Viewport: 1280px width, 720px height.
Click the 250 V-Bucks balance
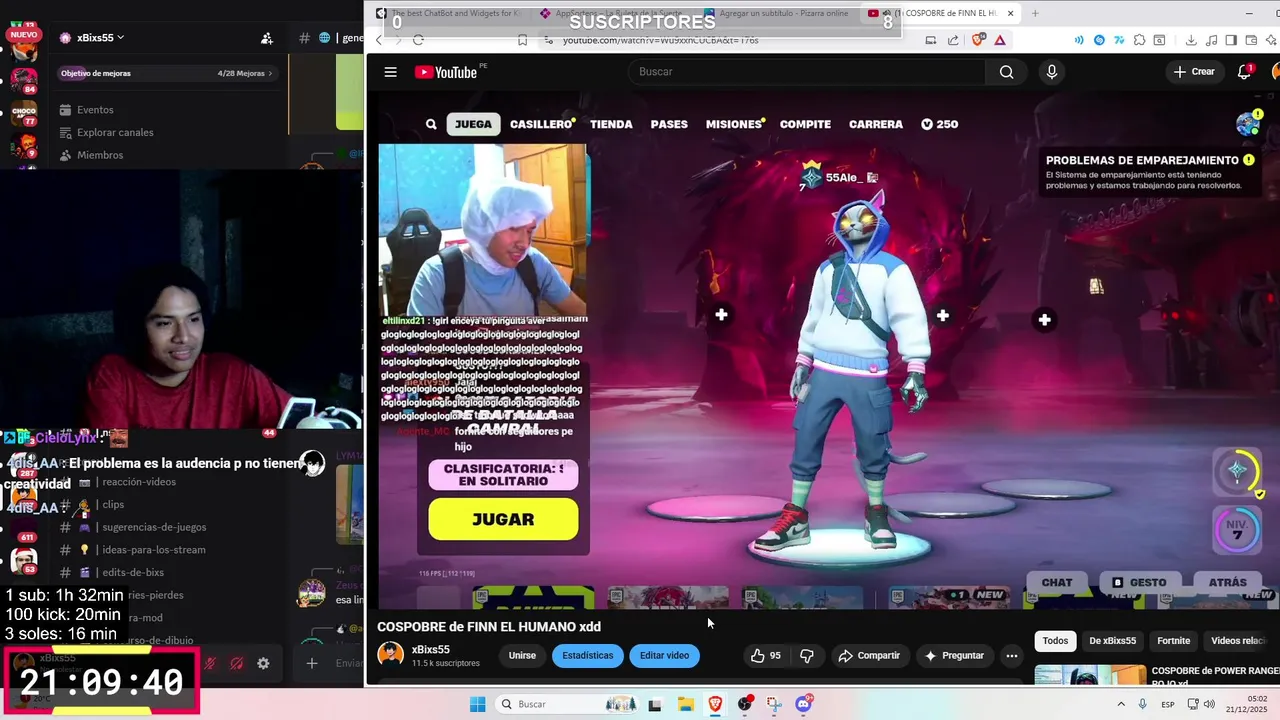point(939,124)
